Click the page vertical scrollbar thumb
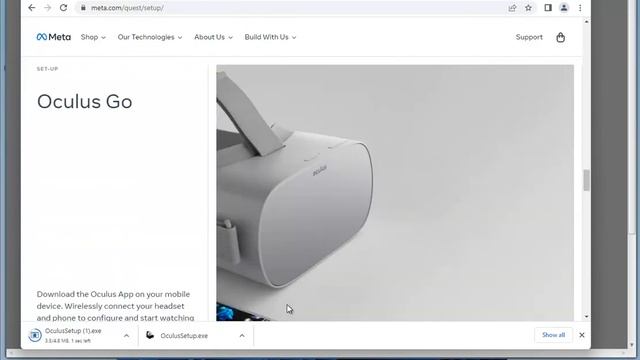This screenshot has width=640, height=360. [x=587, y=180]
